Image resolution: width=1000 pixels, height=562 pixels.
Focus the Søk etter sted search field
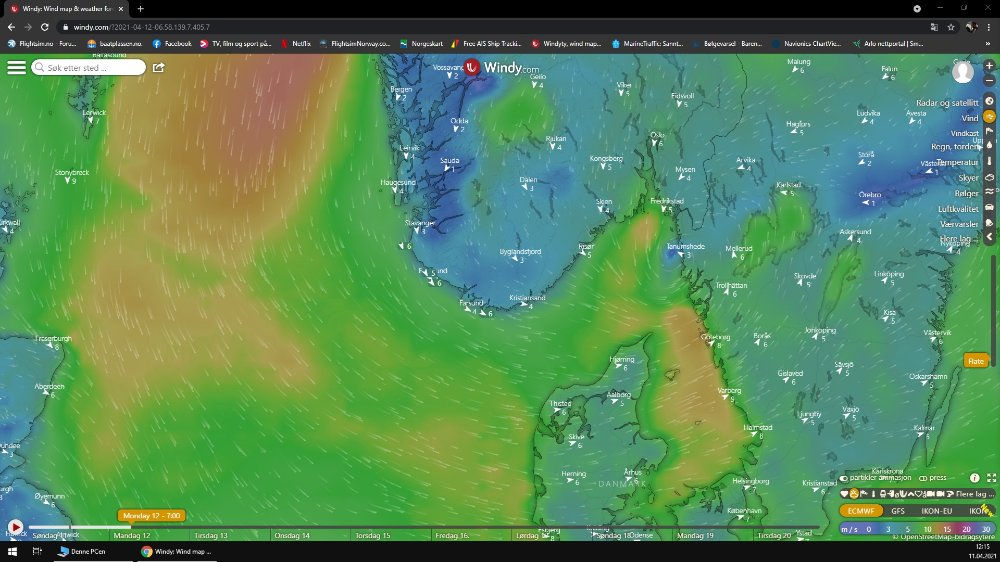click(x=89, y=67)
